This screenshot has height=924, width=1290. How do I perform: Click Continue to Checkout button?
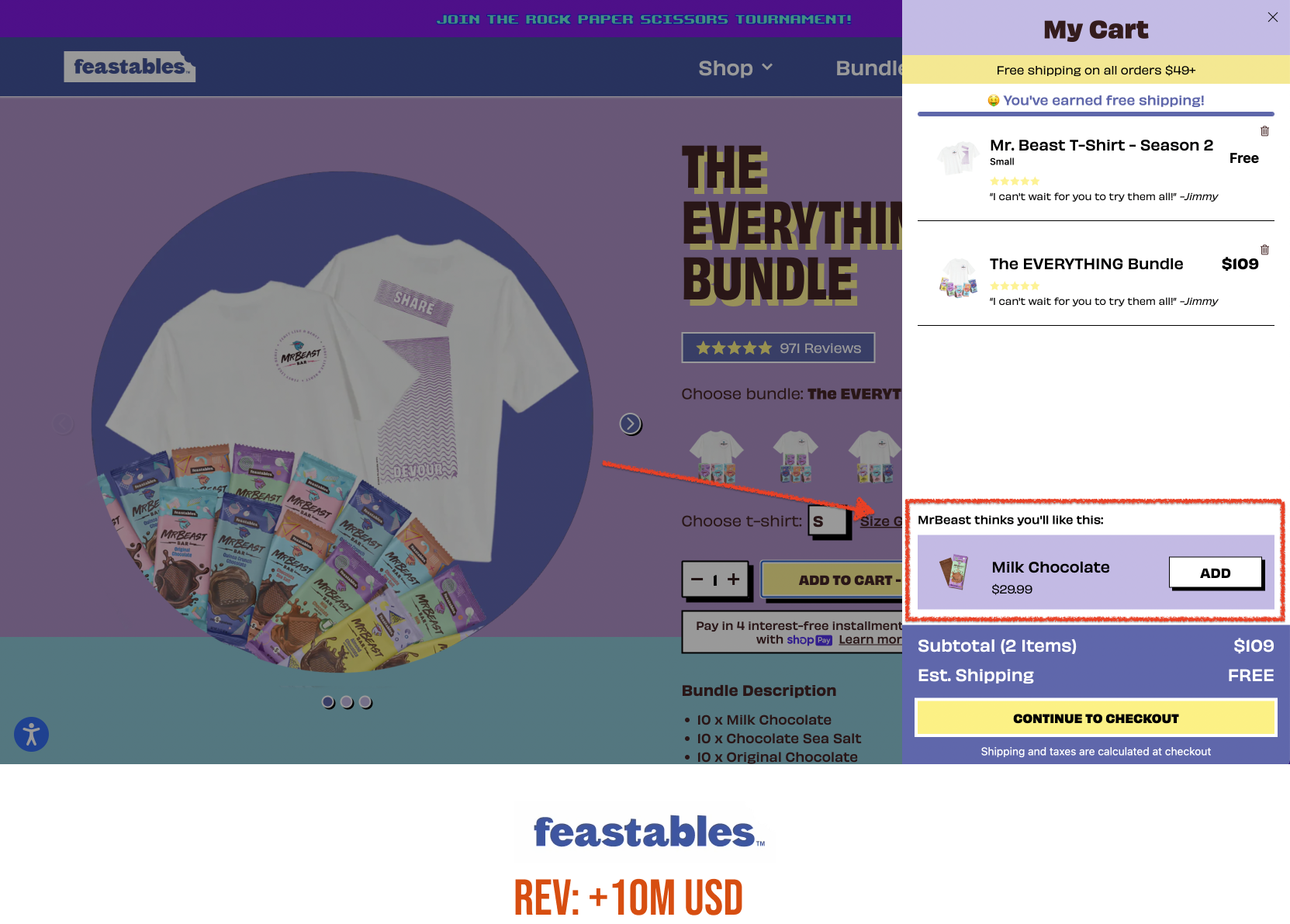click(x=1095, y=718)
